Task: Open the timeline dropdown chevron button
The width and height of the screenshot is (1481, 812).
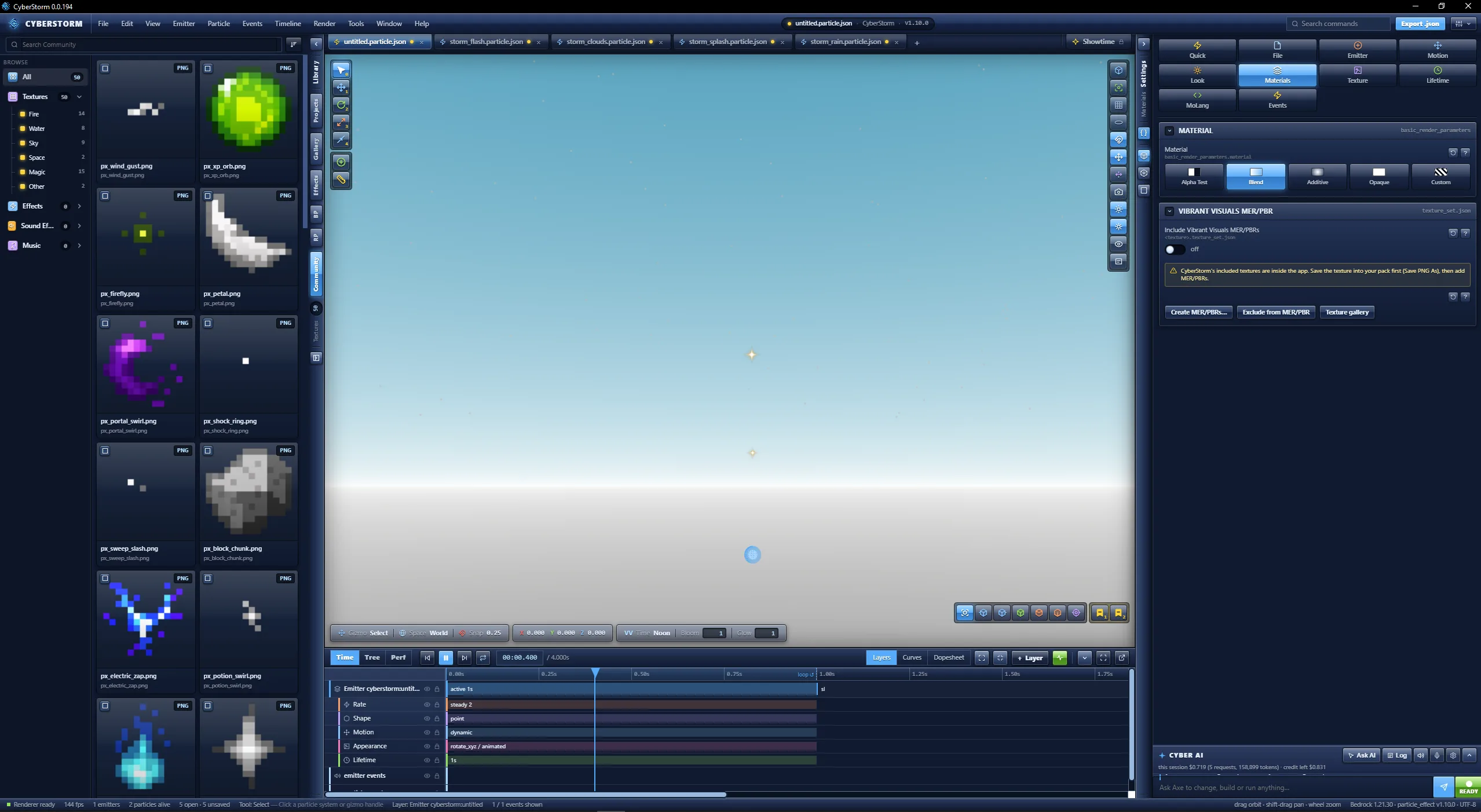Action: (1085, 657)
